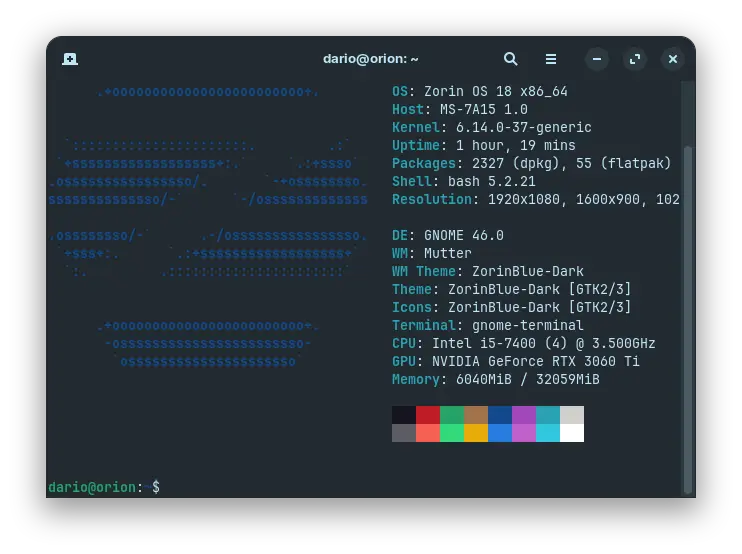The width and height of the screenshot is (742, 554).
Task: Click the yellow color block in bottom row
Action: coord(475,433)
